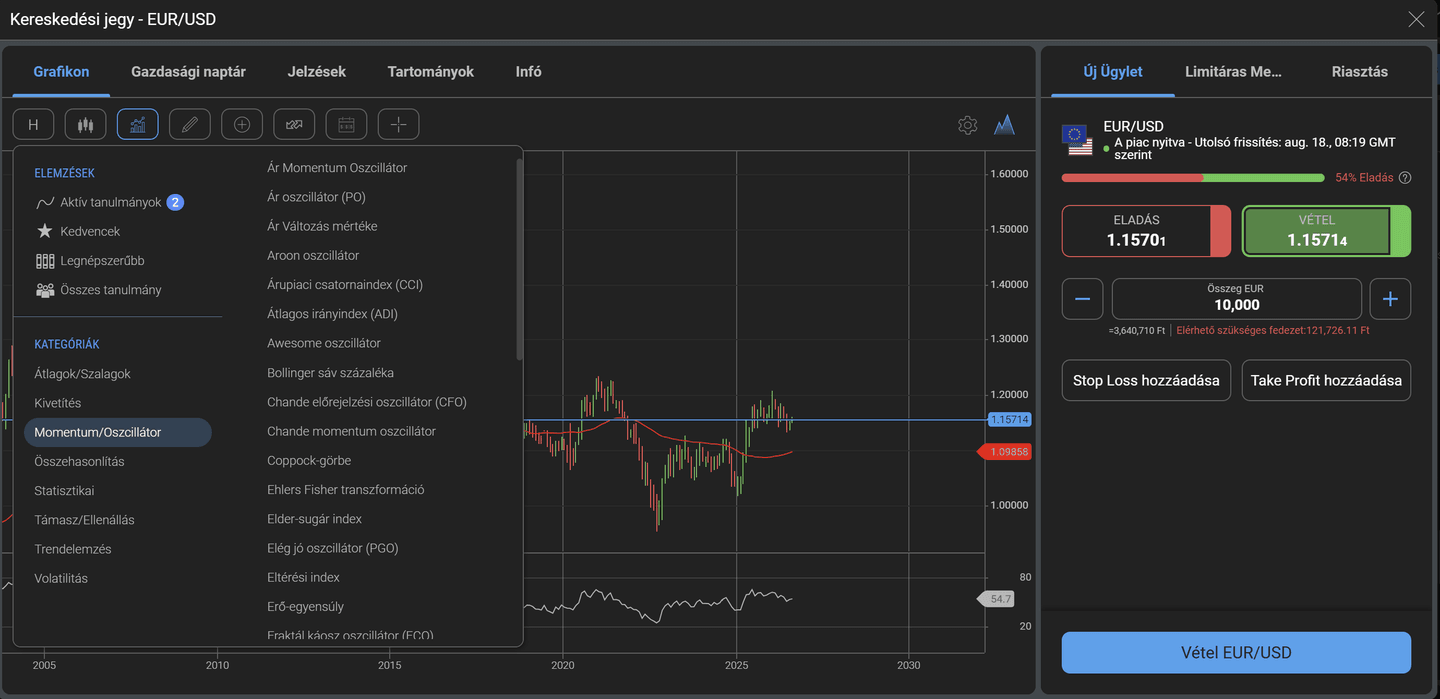Click the VÉTEL 1.15714 buy button

click(x=1326, y=231)
